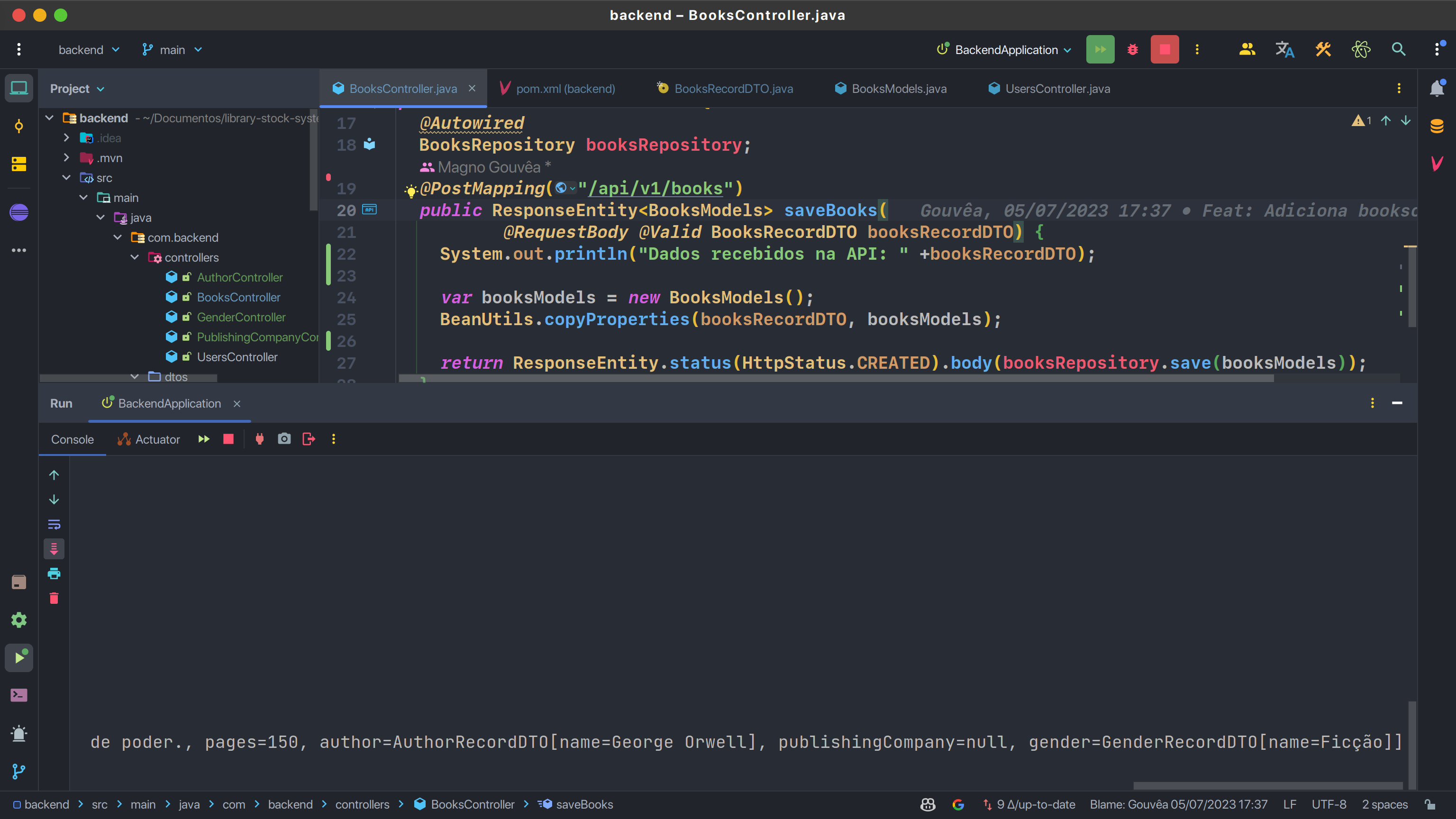Click the Debug bug icon in toolbar
Image resolution: width=1456 pixels, height=819 pixels.
[x=1132, y=49]
